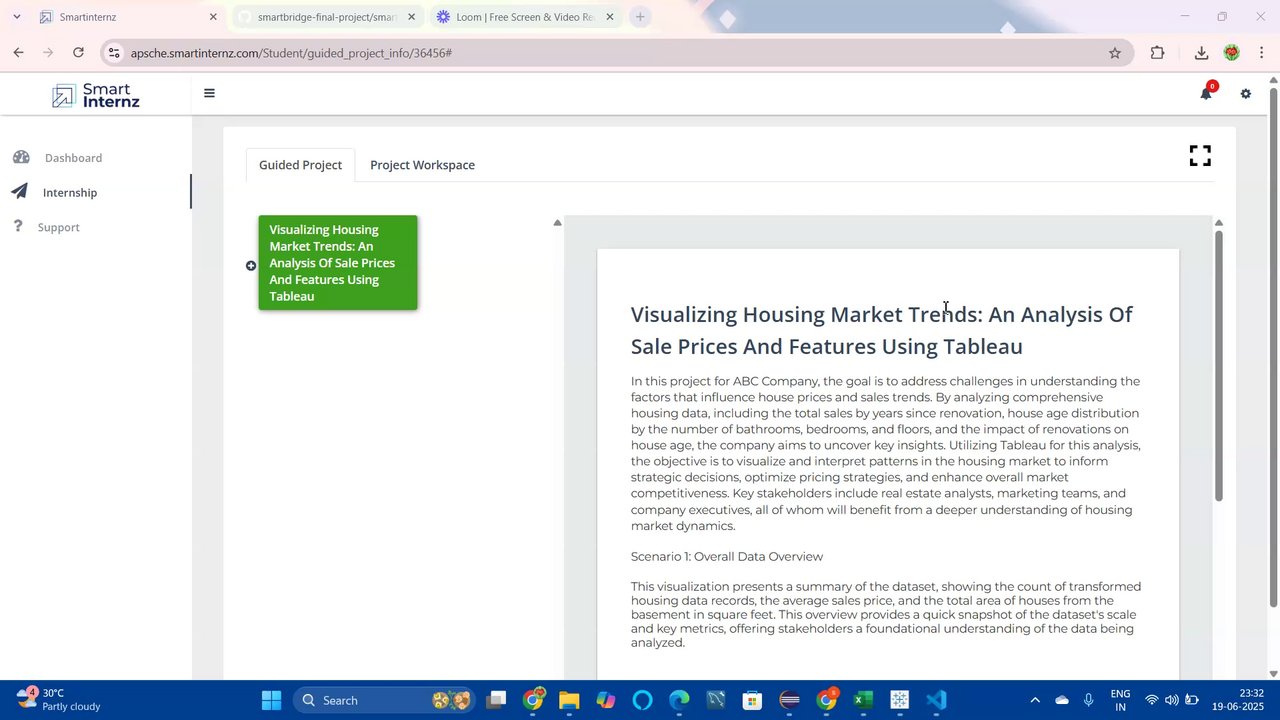Open the Chrome profile avatar

[1232, 53]
